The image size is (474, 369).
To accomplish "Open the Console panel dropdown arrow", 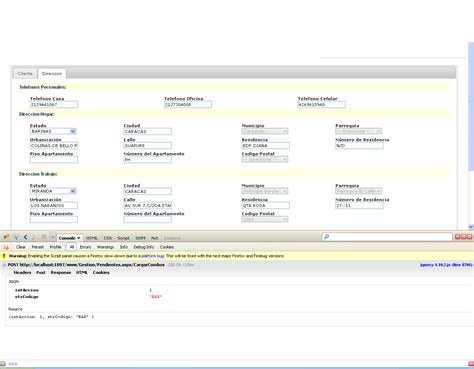I will [x=79, y=238].
